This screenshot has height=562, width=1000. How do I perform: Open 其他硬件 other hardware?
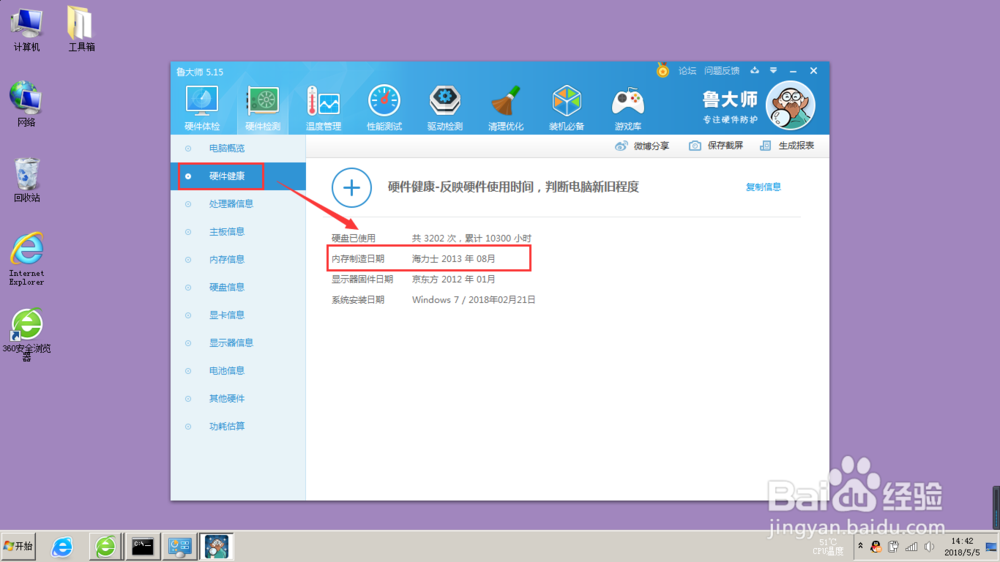[238, 398]
